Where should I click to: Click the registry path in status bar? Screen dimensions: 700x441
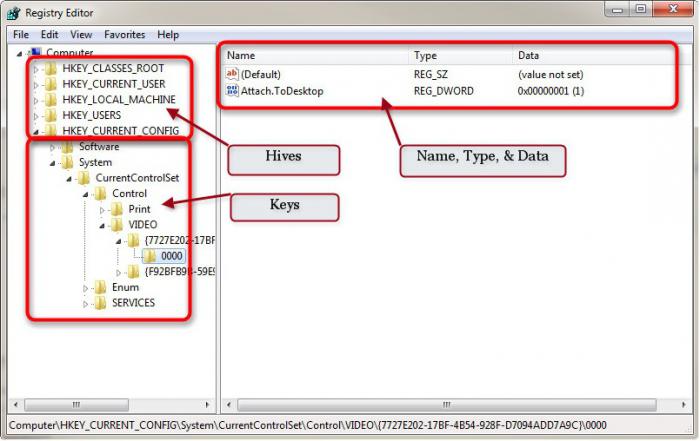coord(308,425)
